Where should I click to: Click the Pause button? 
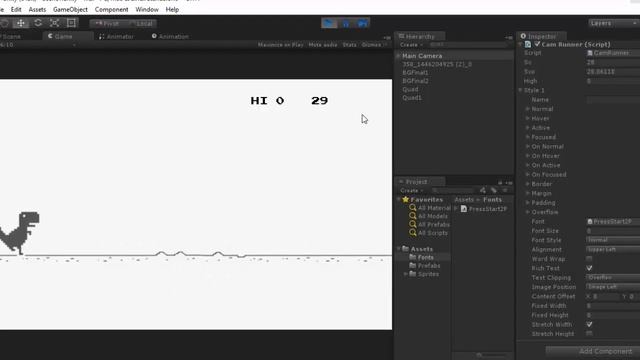click(346, 24)
